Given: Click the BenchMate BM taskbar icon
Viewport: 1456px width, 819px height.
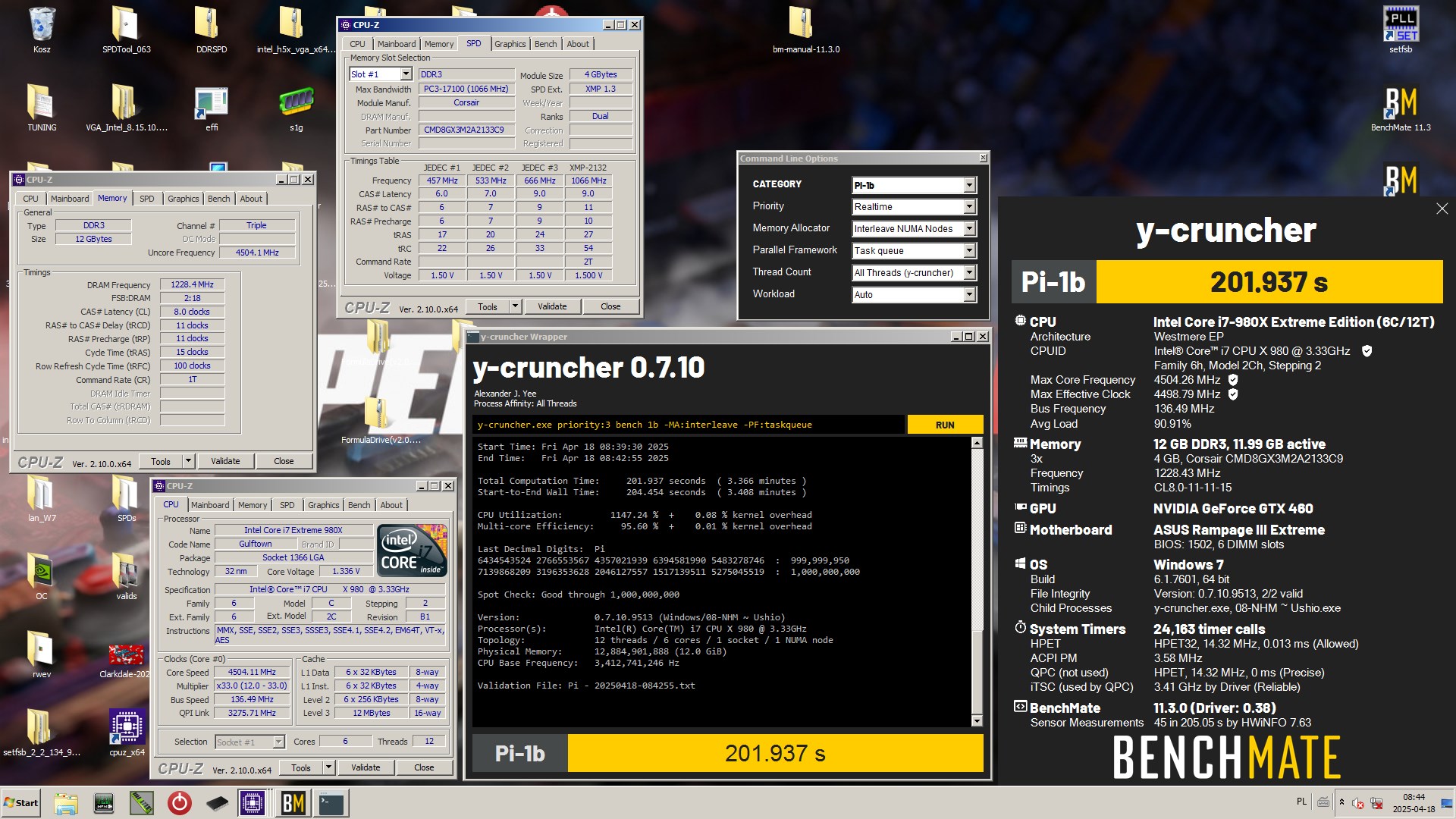Looking at the screenshot, I should (293, 803).
